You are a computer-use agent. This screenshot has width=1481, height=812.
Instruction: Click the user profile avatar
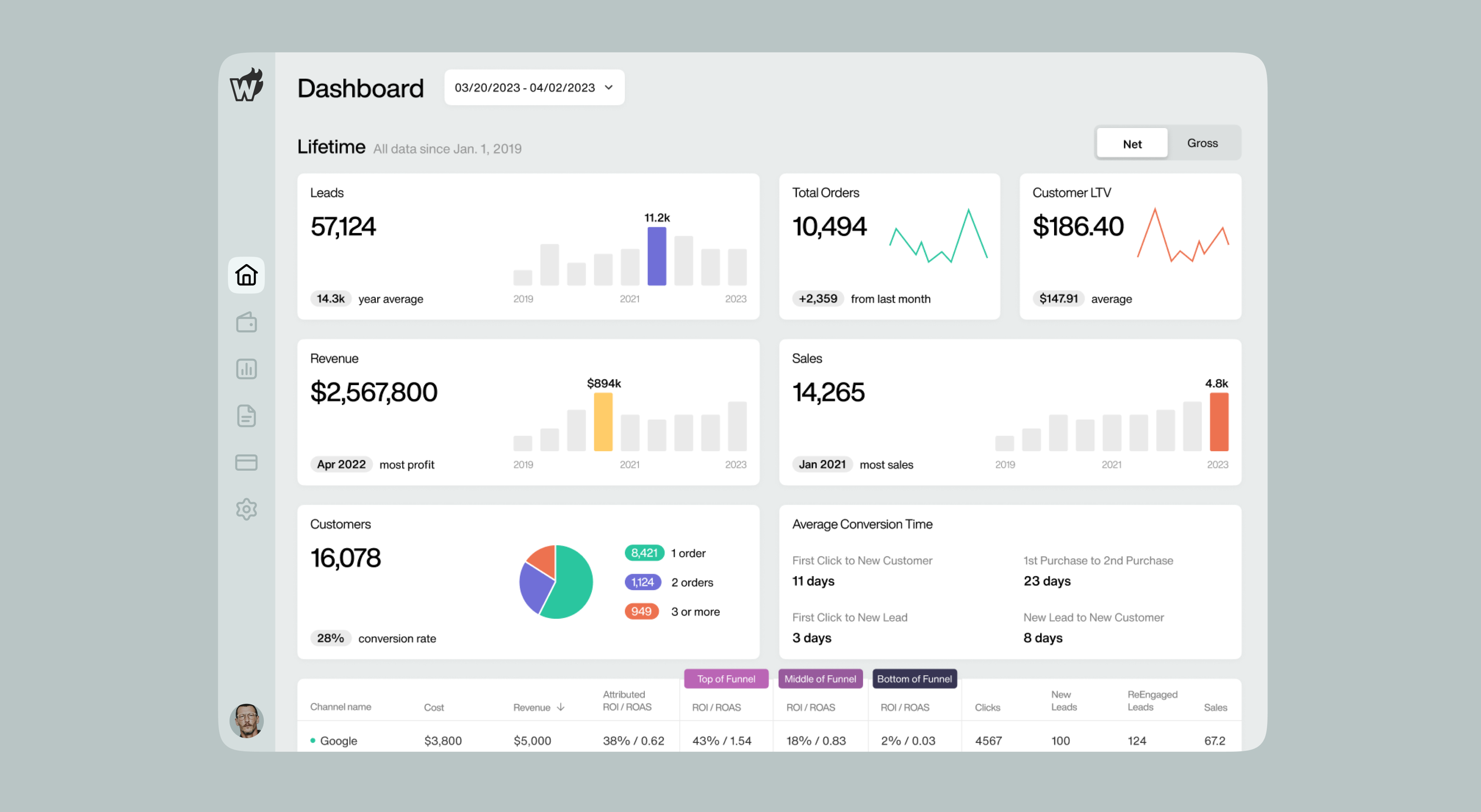(246, 721)
